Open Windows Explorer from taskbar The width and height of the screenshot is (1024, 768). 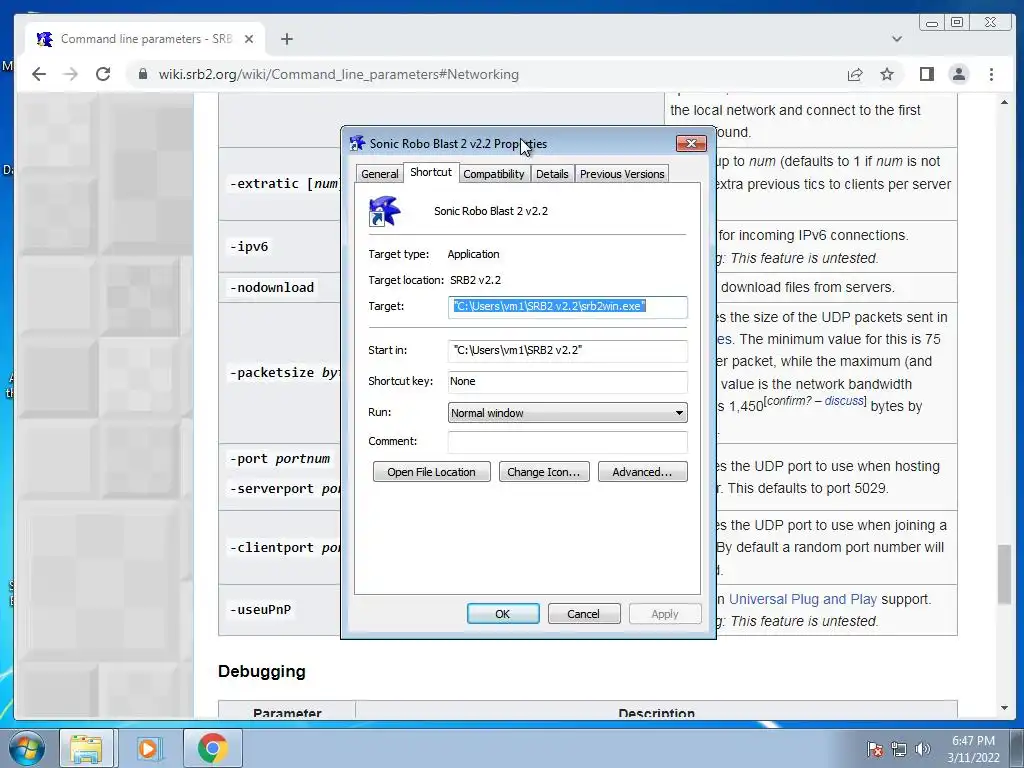86,748
